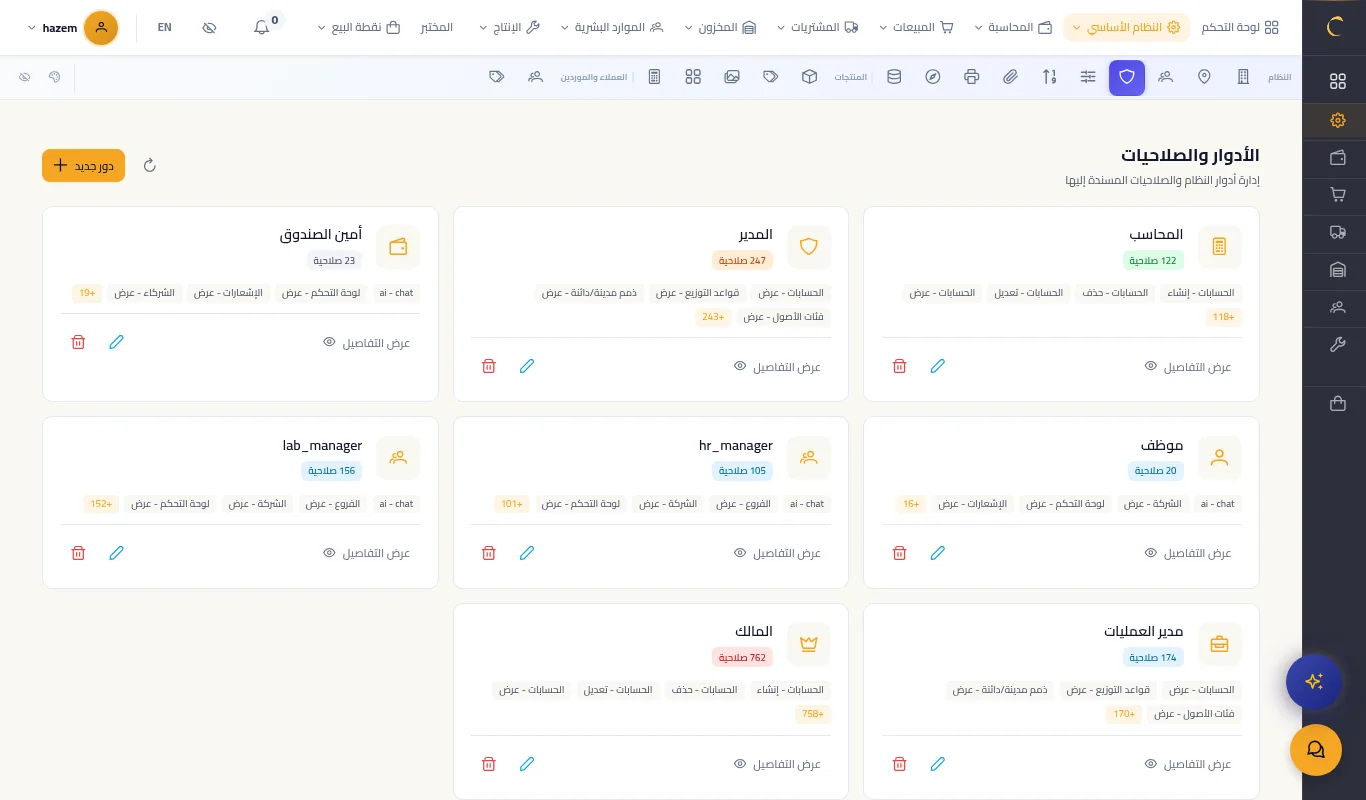Open the location pin toolbar icon

click(1204, 77)
